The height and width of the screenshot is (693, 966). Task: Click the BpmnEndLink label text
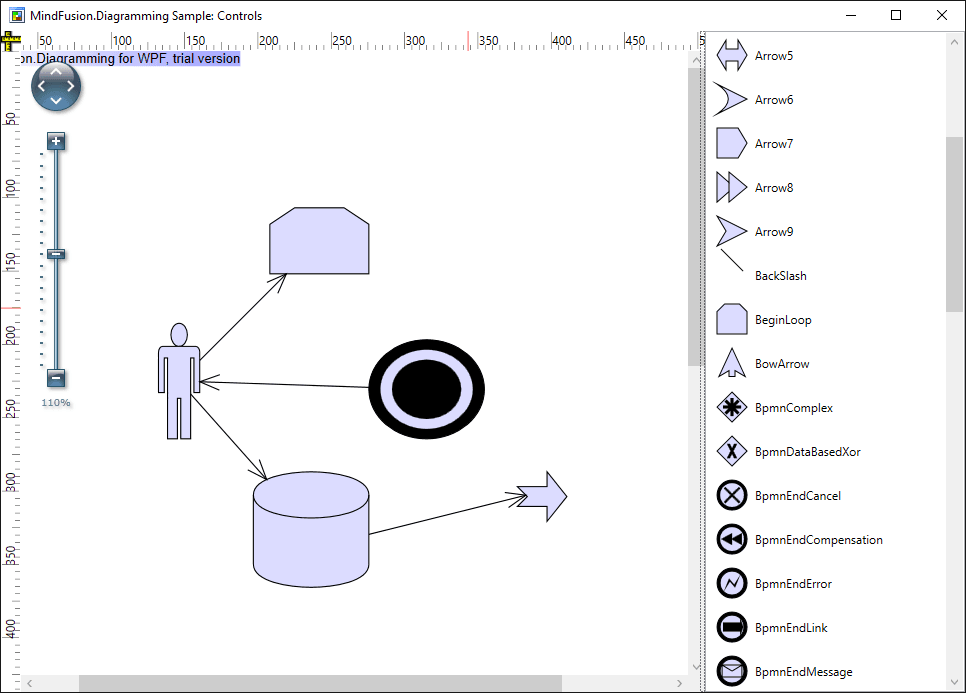791,628
